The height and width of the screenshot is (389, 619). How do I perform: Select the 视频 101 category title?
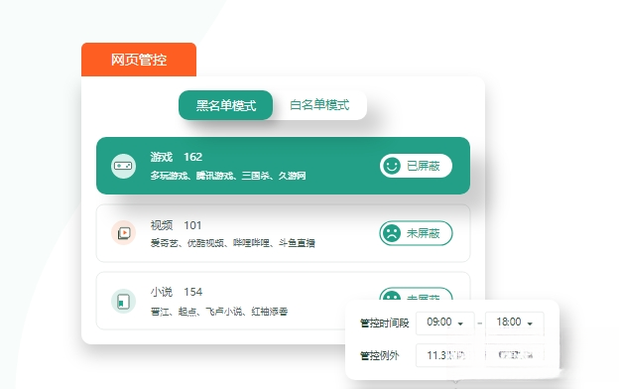tap(176, 225)
